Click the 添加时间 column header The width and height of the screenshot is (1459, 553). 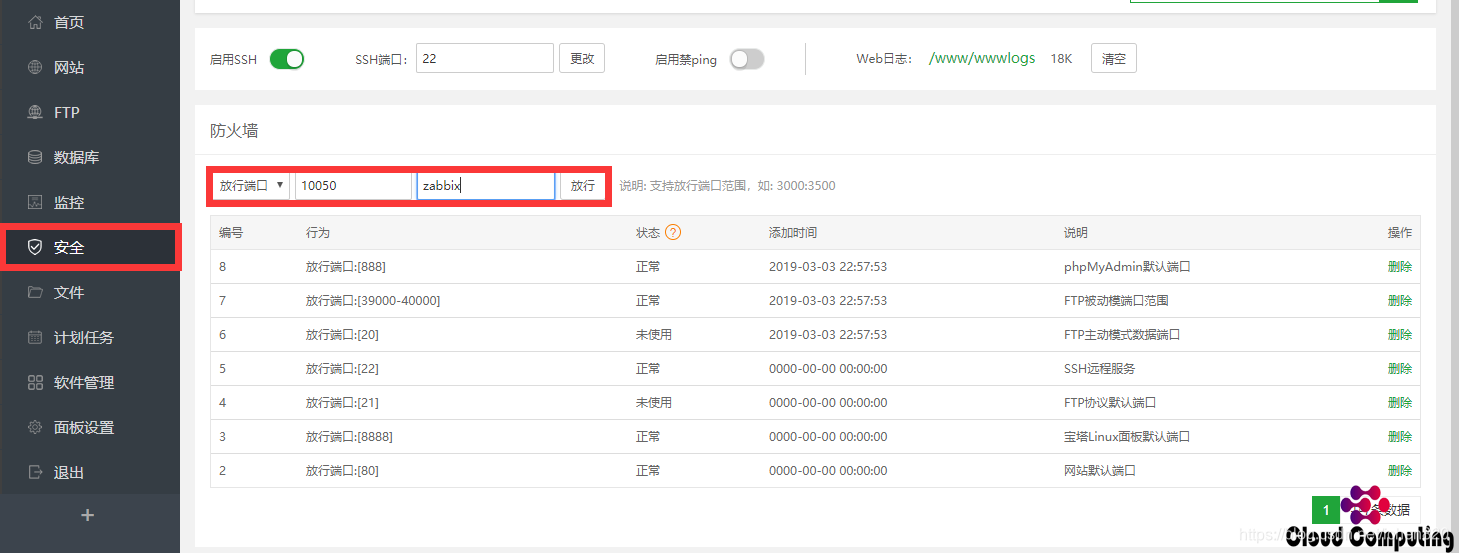point(793,232)
